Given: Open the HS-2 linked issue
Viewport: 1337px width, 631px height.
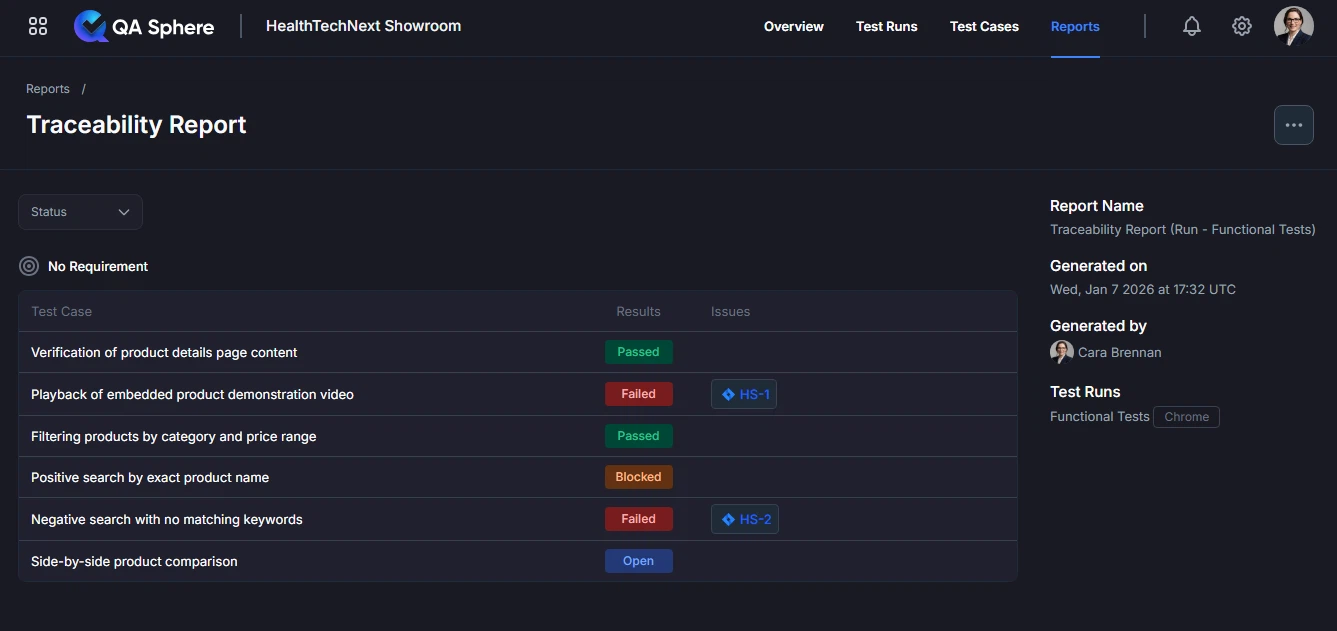Looking at the screenshot, I should tap(744, 519).
